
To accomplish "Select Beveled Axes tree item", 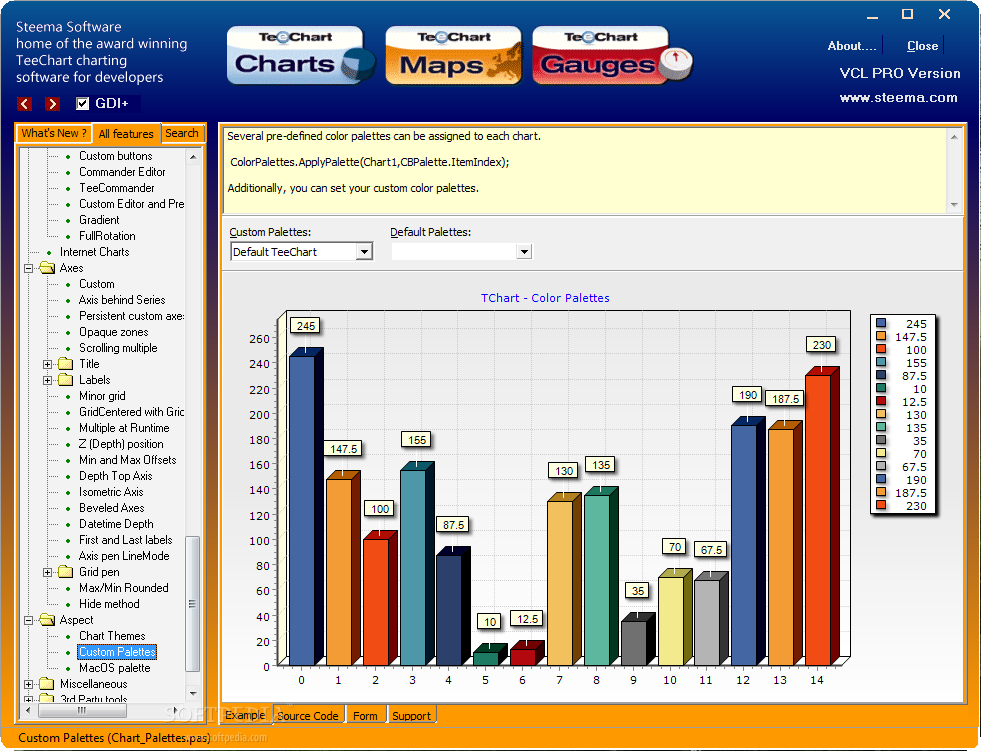I will 111,508.
